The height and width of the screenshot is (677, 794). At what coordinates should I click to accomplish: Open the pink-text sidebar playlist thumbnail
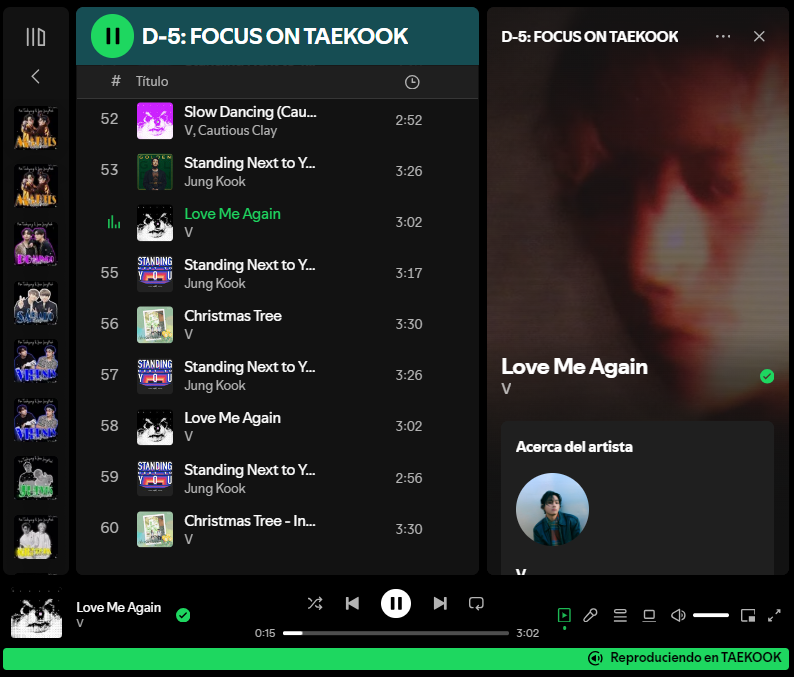(x=35, y=244)
